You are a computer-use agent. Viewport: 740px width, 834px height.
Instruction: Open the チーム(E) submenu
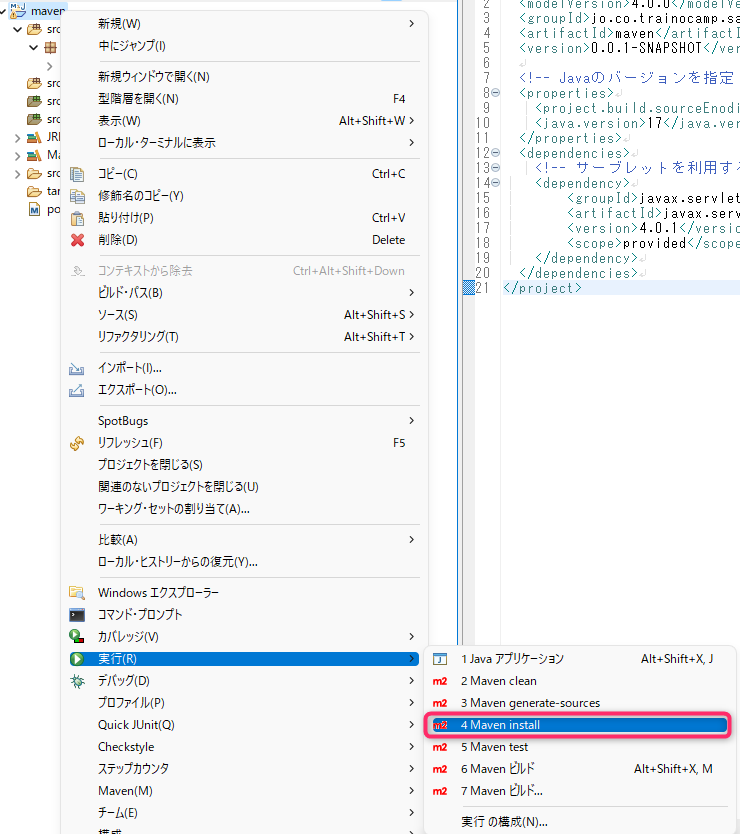click(245, 813)
